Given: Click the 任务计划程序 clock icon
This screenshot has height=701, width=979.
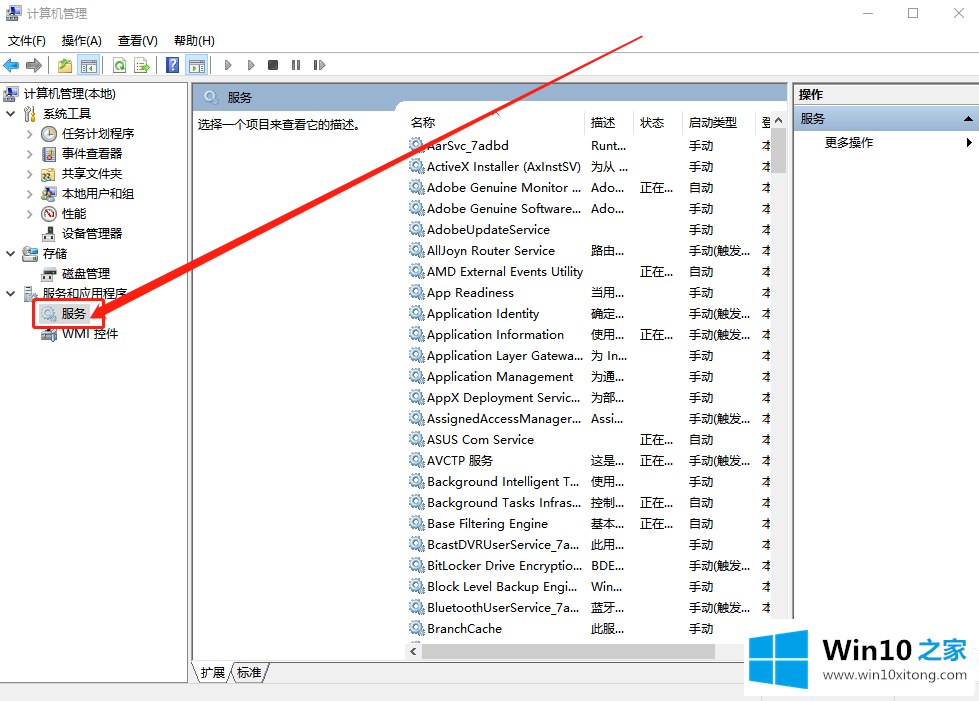Looking at the screenshot, I should [49, 134].
